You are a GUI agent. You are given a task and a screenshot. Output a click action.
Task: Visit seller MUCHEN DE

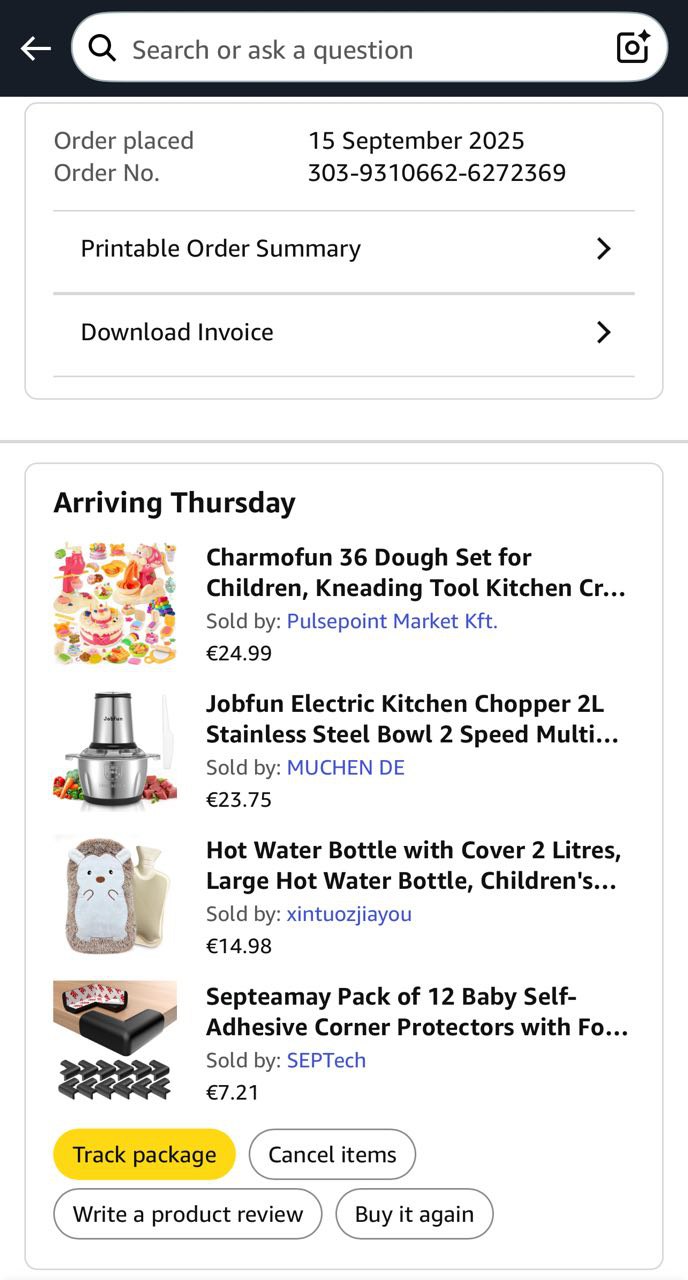346,767
